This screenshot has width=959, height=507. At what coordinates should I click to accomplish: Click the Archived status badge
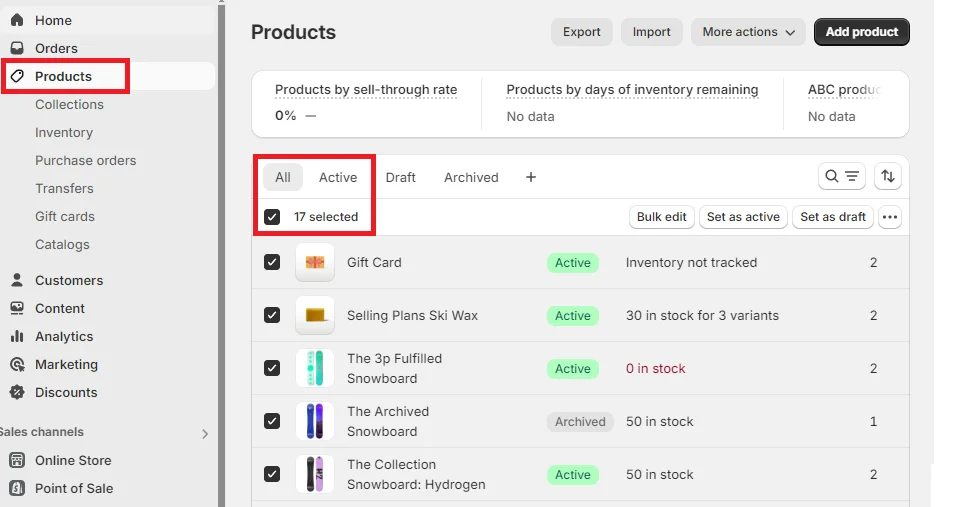pyautogui.click(x=580, y=422)
